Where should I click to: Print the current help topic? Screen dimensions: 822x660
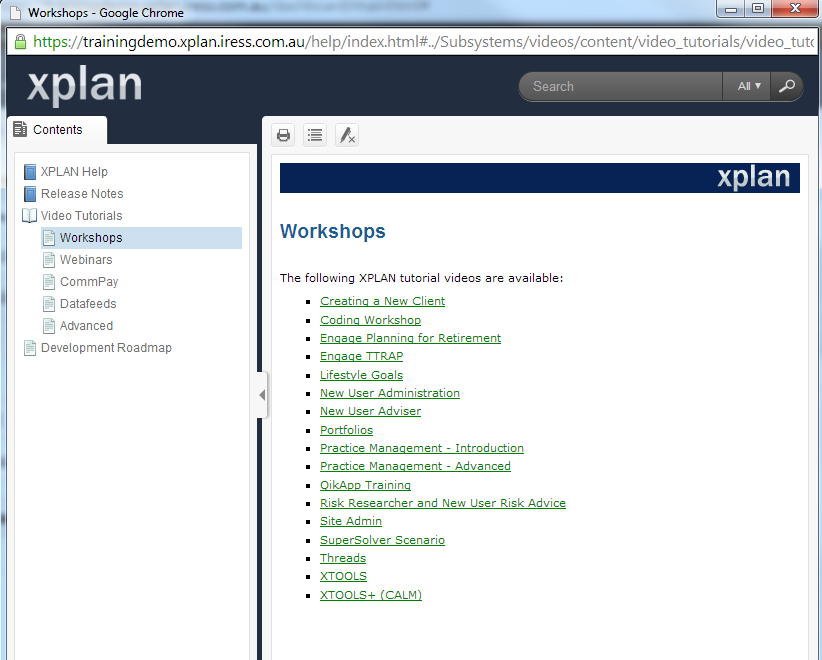tap(284, 135)
